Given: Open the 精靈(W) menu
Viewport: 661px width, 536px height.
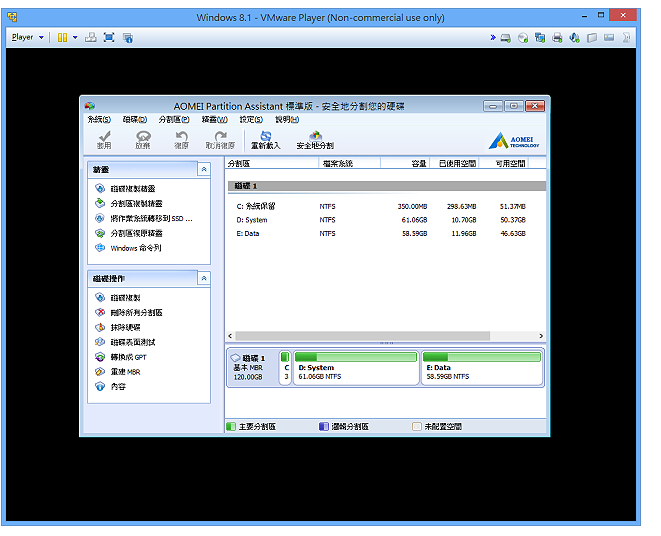Looking at the screenshot, I should 215,120.
